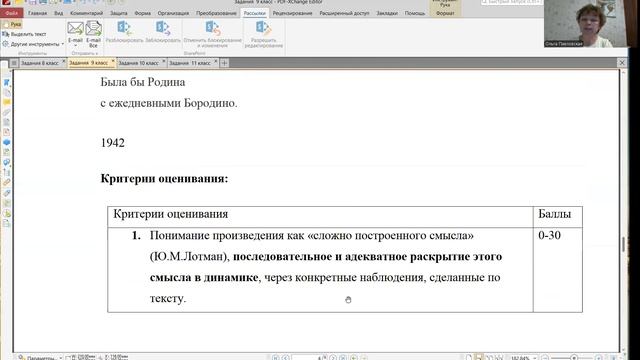Click the bold heading "Критерии оценивания:"

(164, 179)
